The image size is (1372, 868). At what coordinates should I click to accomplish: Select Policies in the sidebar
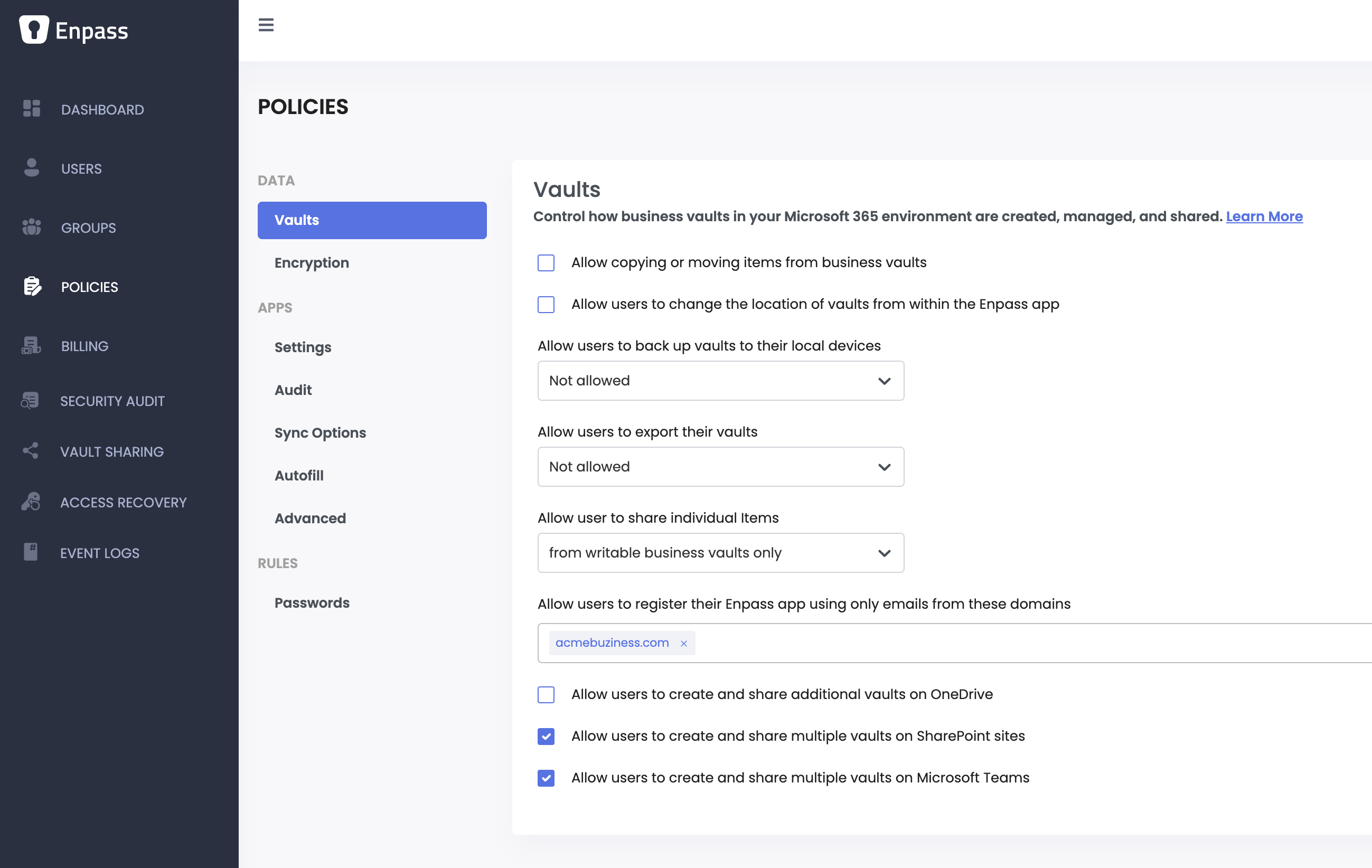point(89,287)
